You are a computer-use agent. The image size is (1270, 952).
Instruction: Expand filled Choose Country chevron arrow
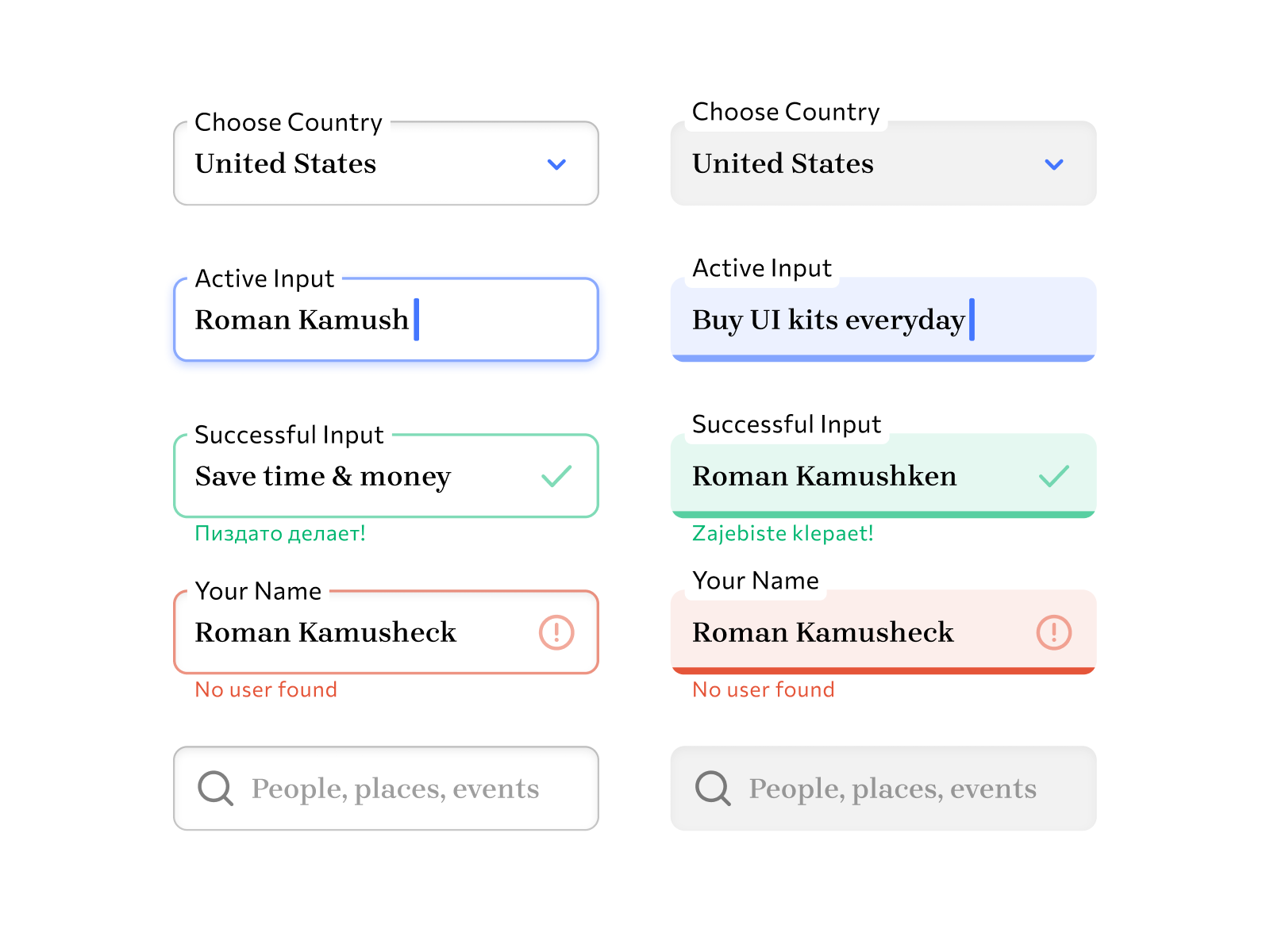tap(1054, 164)
